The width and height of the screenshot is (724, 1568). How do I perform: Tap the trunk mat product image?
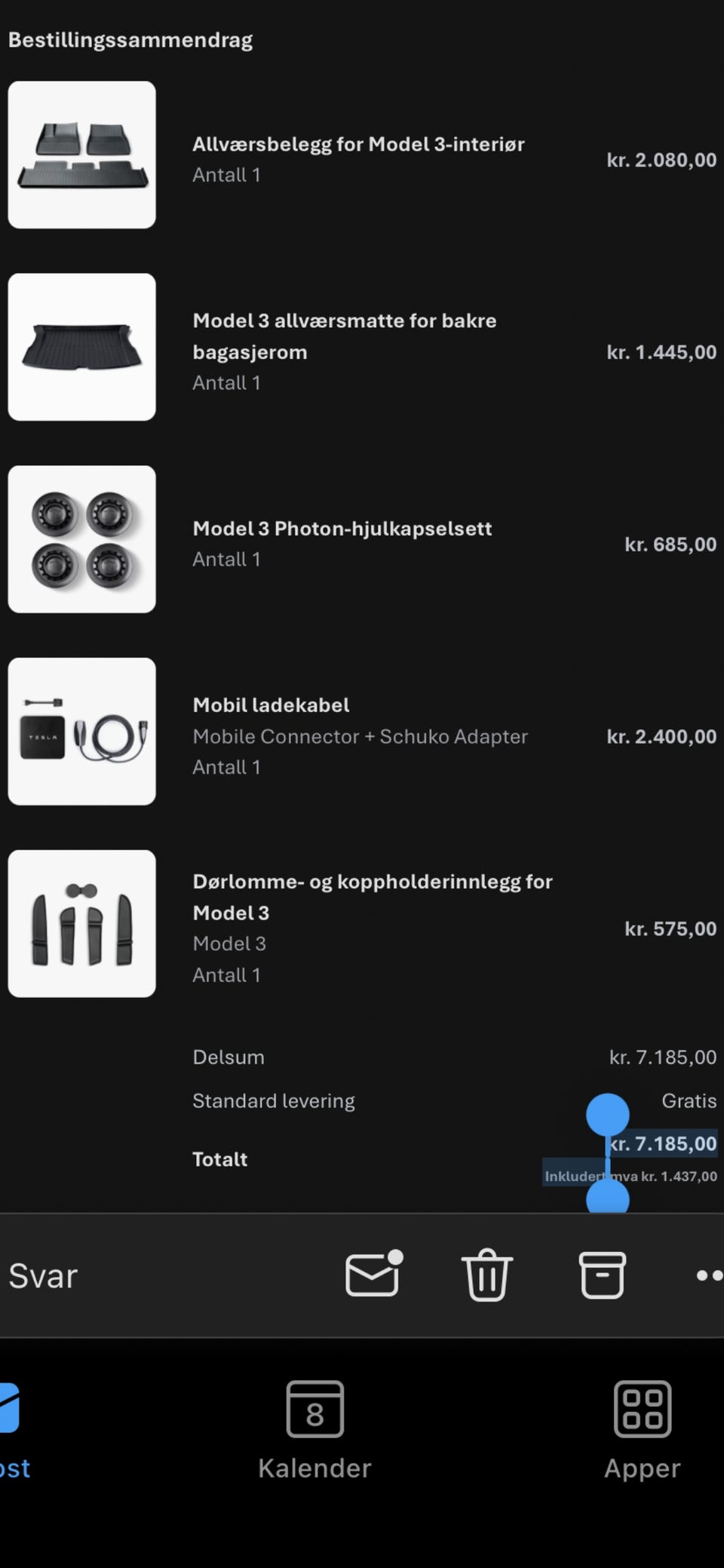81,347
